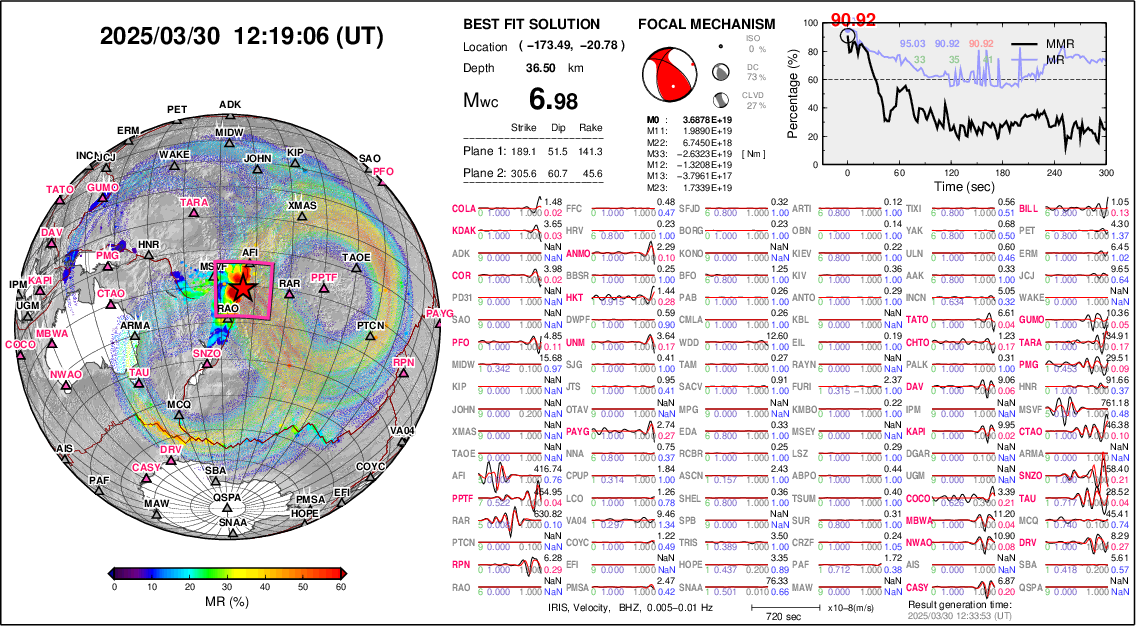The width and height of the screenshot is (1136, 626).
Task: Select the PET station triangle on the globe
Action: pyautogui.click(x=178, y=120)
